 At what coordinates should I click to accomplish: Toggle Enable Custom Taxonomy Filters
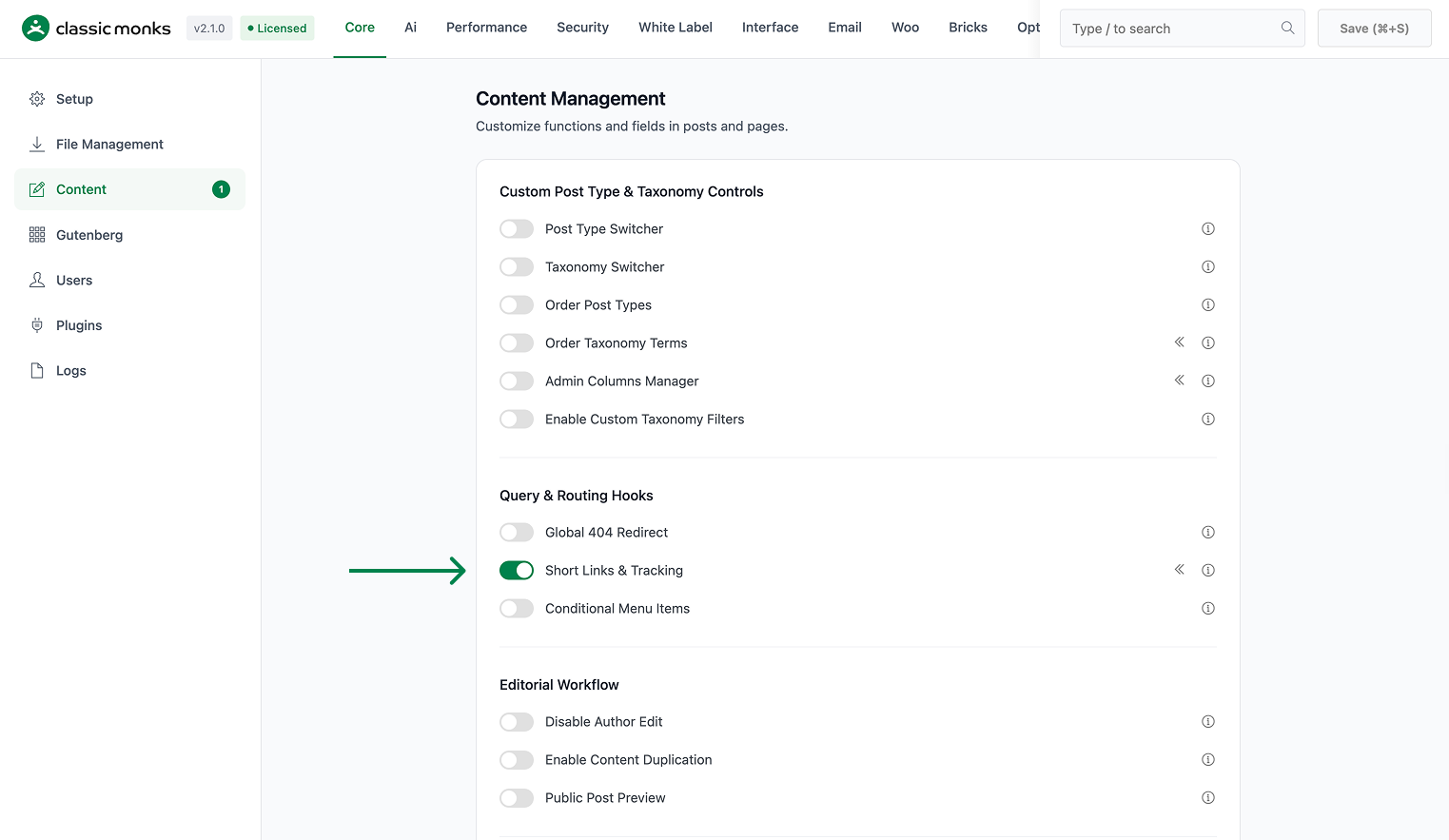[x=517, y=420]
